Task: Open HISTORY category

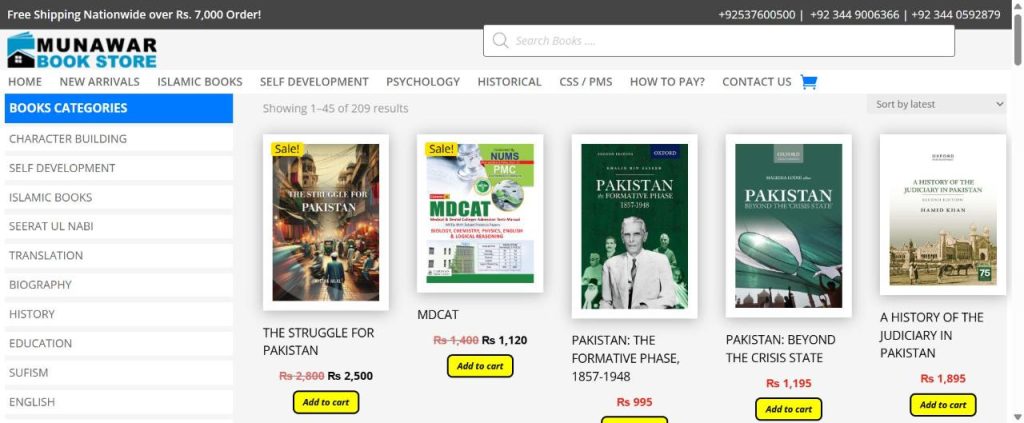Action: click(x=119, y=314)
